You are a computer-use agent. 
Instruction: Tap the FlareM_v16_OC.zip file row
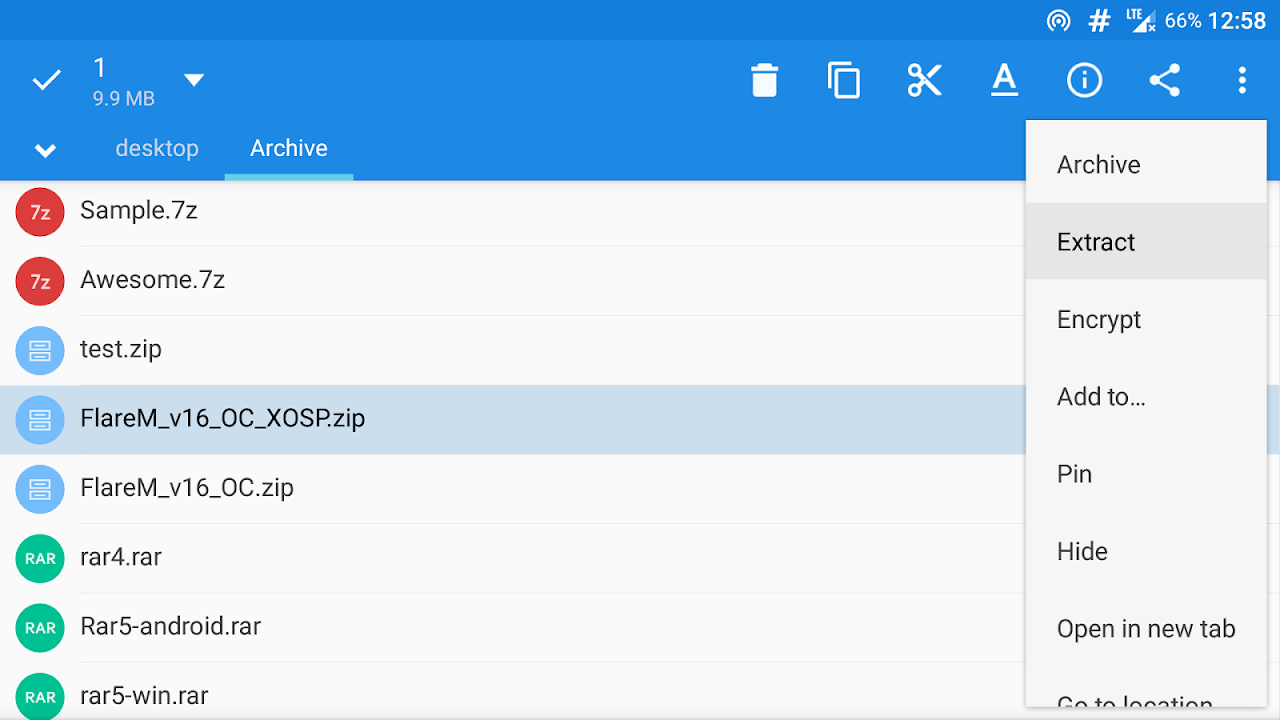[x=500, y=488]
